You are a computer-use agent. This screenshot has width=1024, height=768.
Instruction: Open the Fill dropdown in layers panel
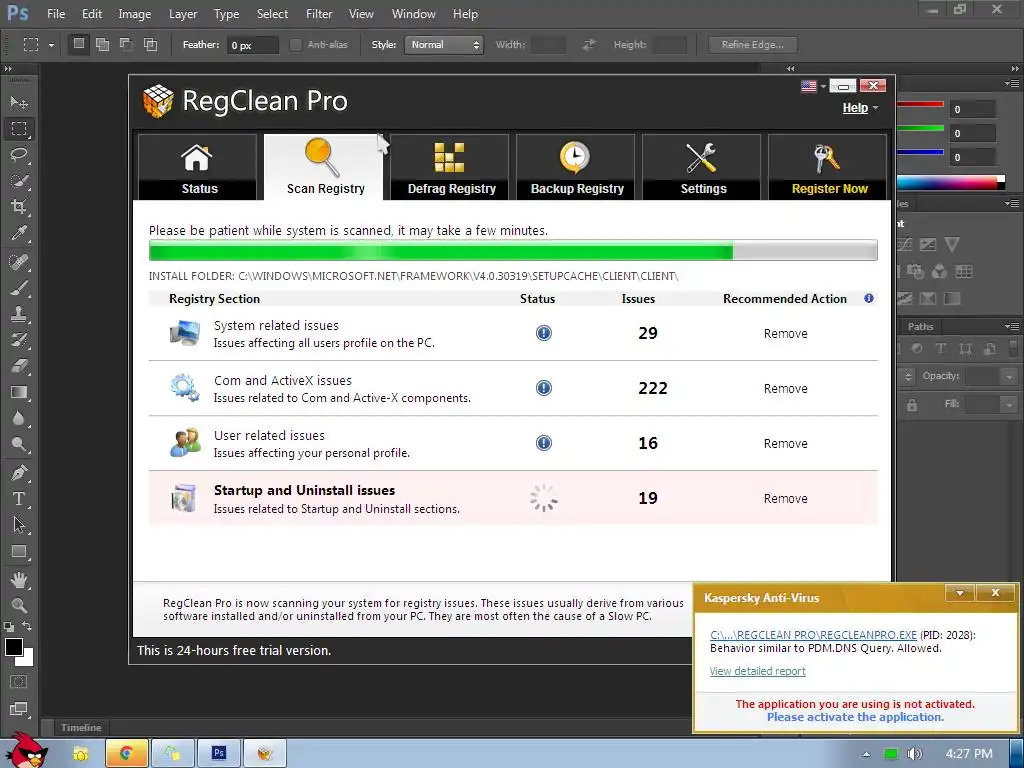pos(1009,404)
